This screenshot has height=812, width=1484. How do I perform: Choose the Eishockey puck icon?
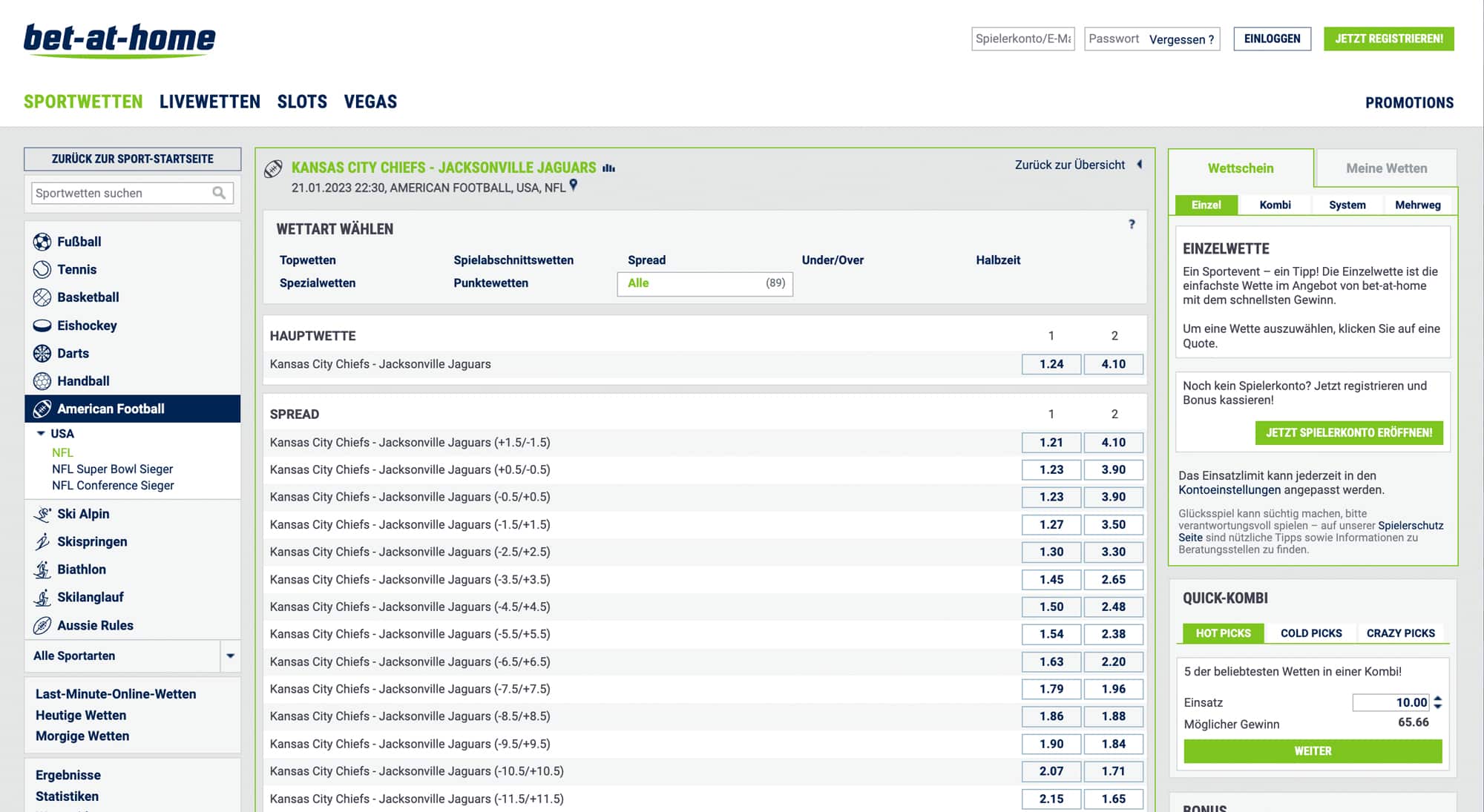point(42,326)
